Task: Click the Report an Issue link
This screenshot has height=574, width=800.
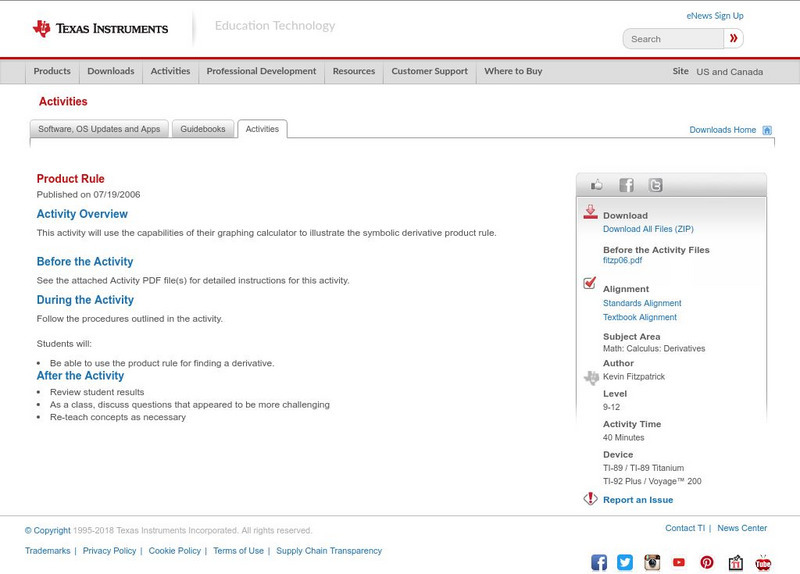Action: tap(638, 500)
